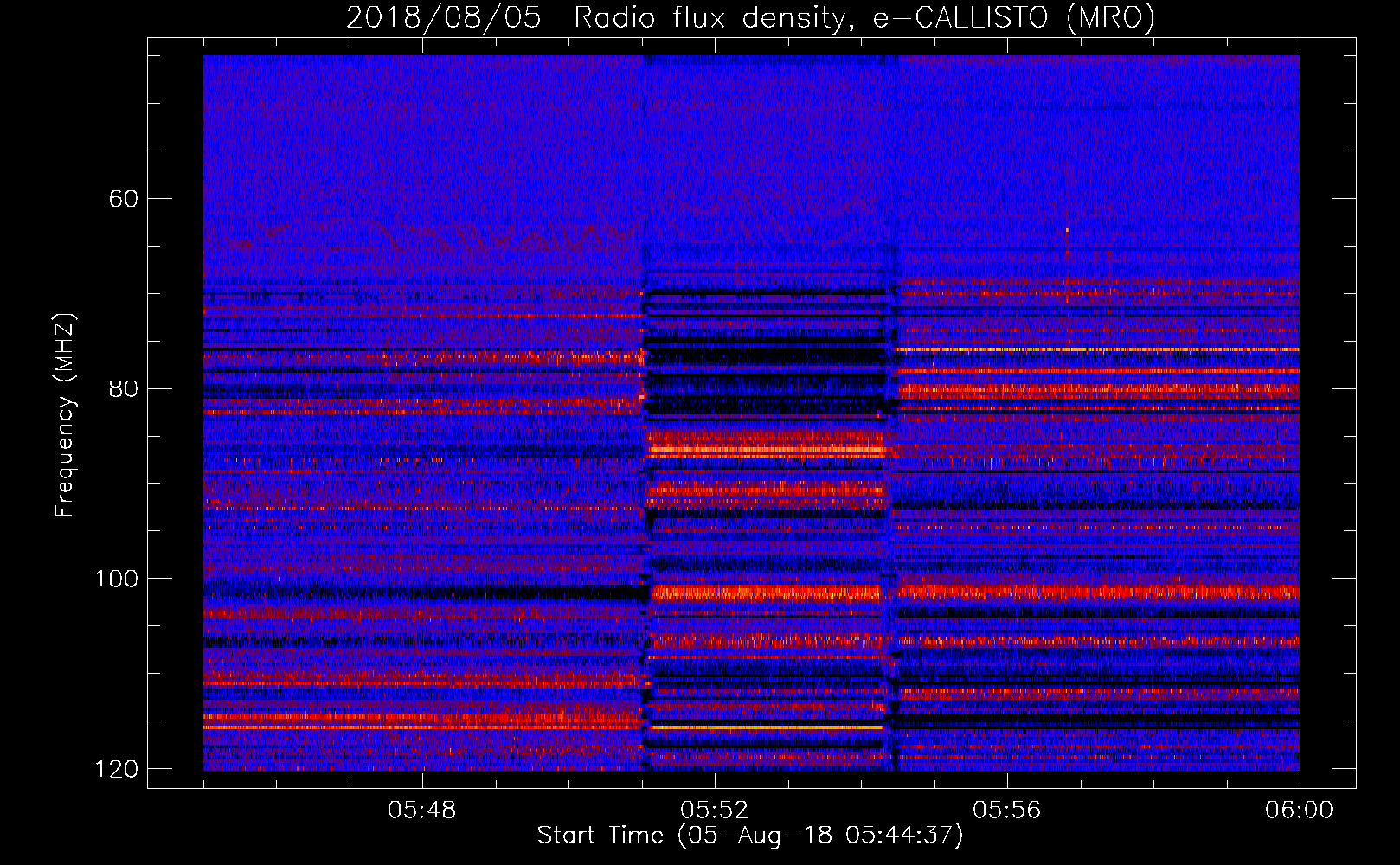Click the 05:52 time tick label
The width and height of the screenshot is (1400, 865).
coord(715,811)
